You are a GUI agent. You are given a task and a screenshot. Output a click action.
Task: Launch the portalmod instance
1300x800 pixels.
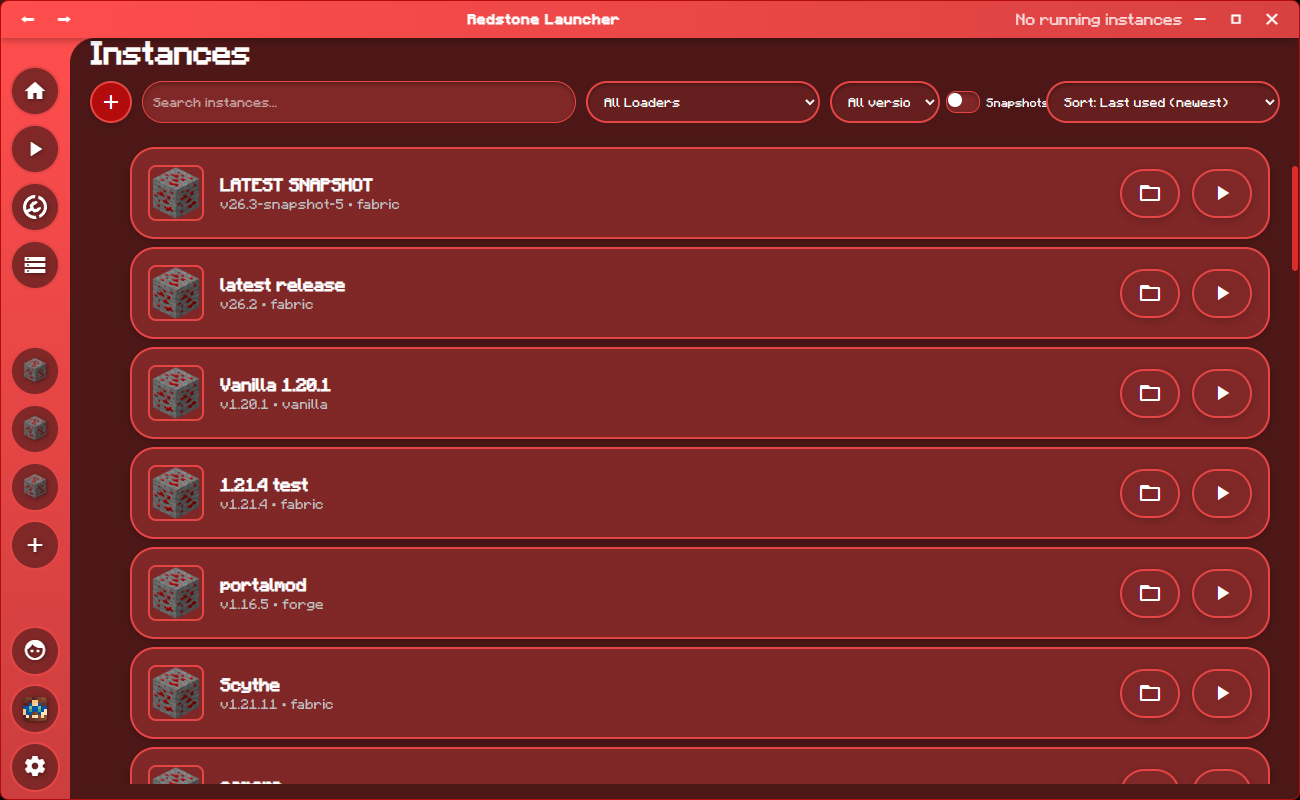tap(1222, 593)
